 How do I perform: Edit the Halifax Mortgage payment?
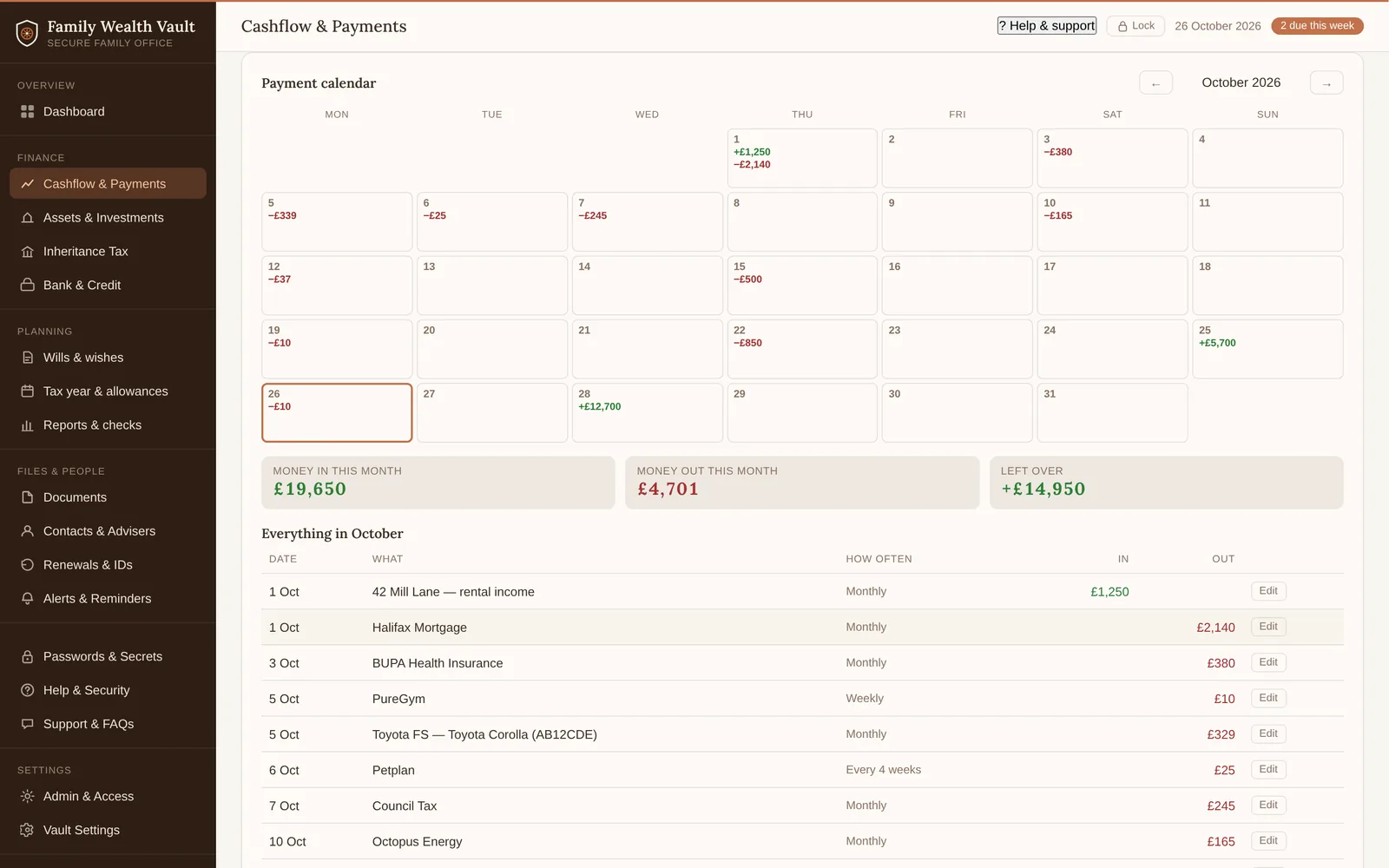(1268, 627)
